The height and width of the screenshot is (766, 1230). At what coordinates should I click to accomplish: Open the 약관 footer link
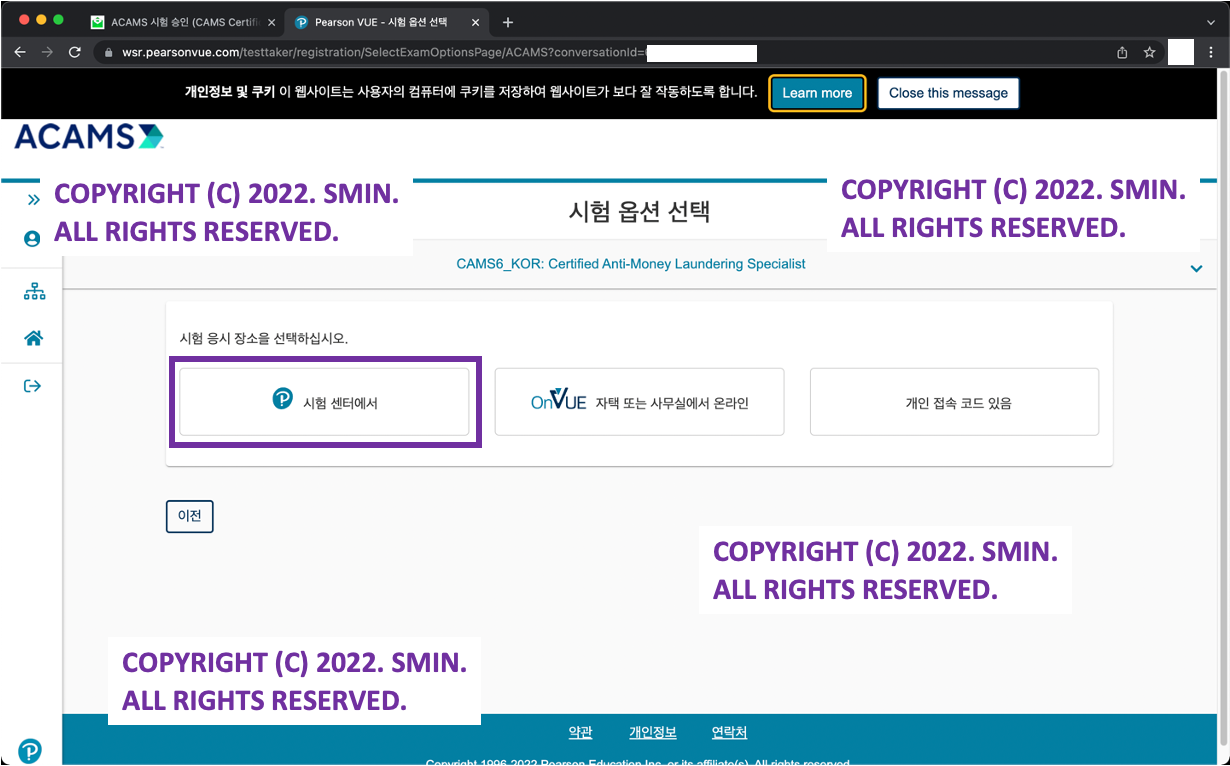(x=580, y=732)
